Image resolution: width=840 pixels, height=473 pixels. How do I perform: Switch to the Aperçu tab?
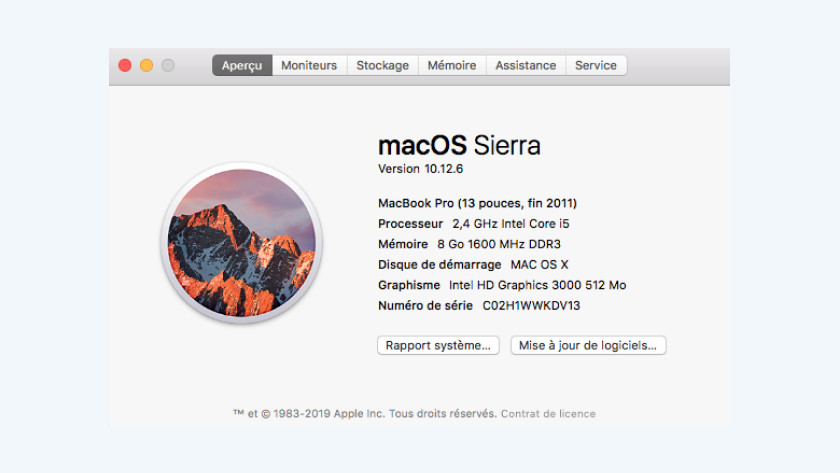coord(242,65)
